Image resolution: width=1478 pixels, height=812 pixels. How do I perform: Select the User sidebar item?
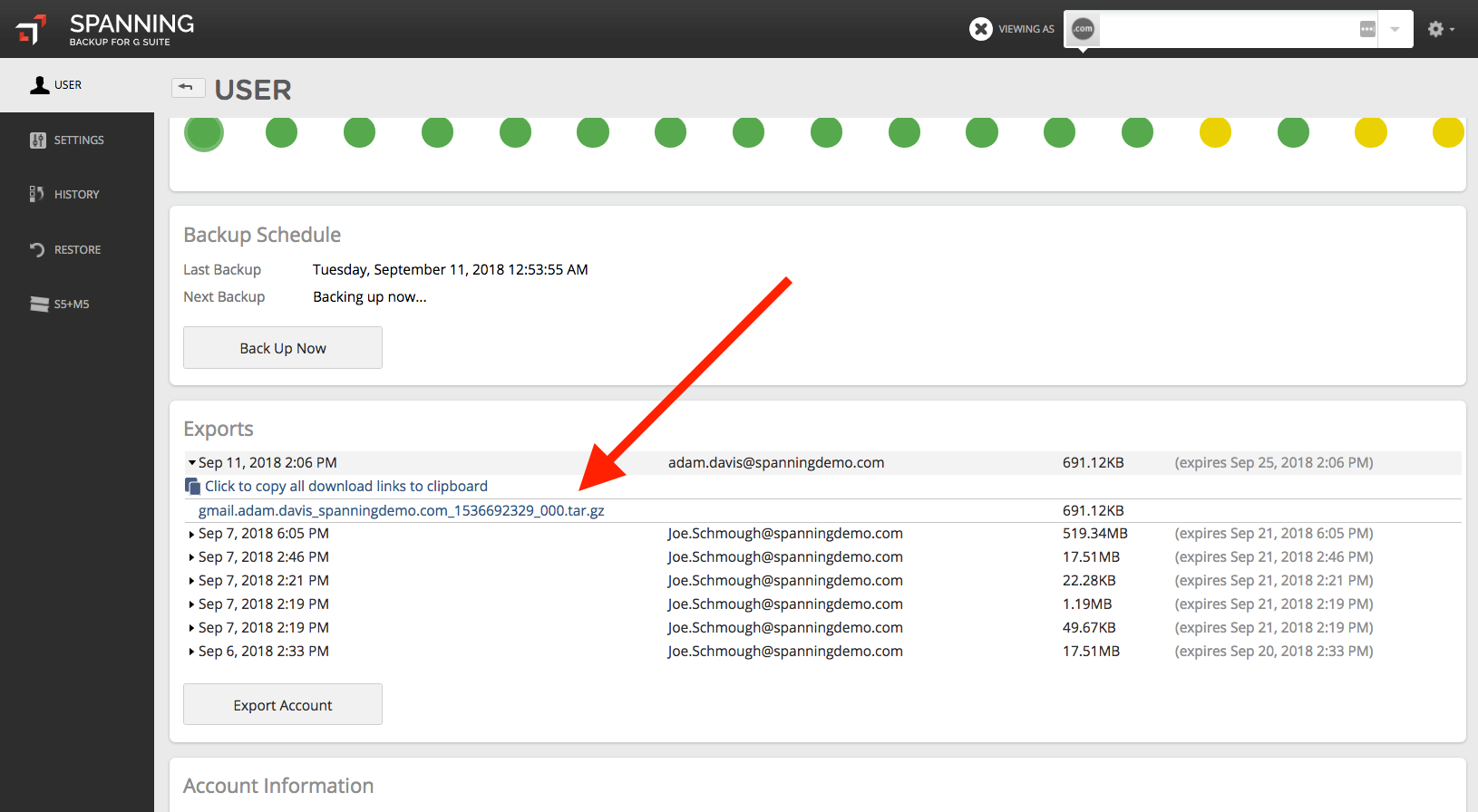tap(77, 85)
